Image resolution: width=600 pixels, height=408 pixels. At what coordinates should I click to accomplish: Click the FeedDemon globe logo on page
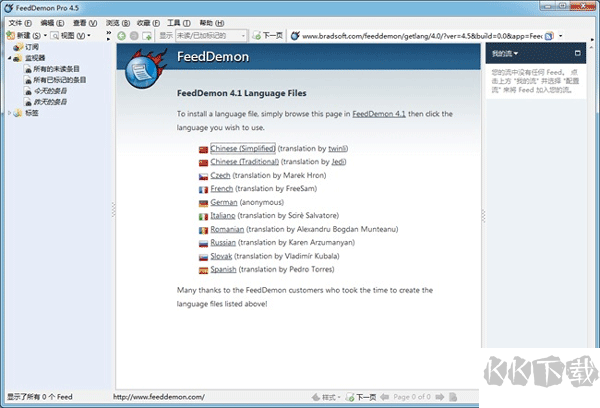click(143, 69)
